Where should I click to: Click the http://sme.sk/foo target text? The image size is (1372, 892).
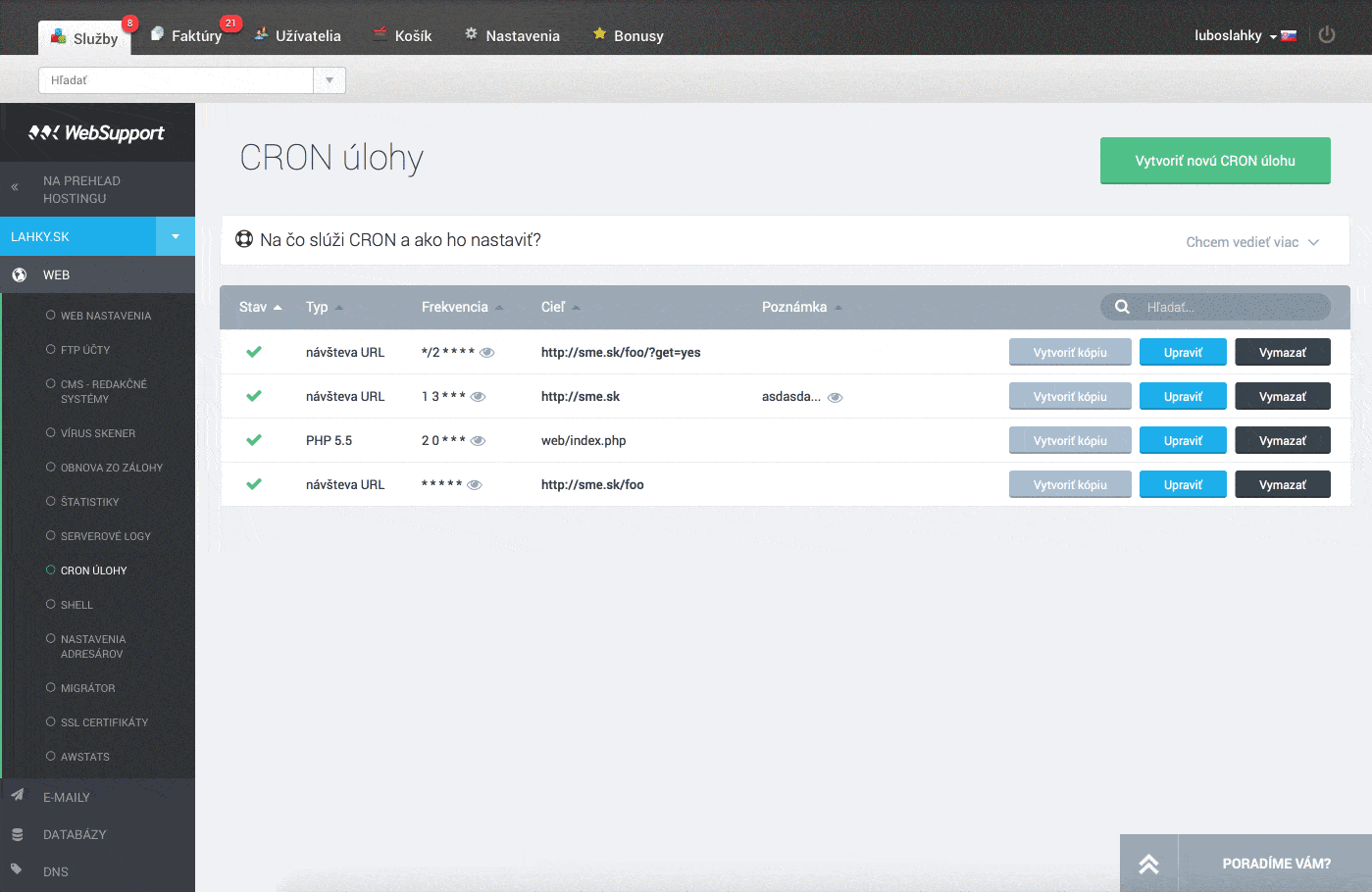pyautogui.click(x=592, y=484)
